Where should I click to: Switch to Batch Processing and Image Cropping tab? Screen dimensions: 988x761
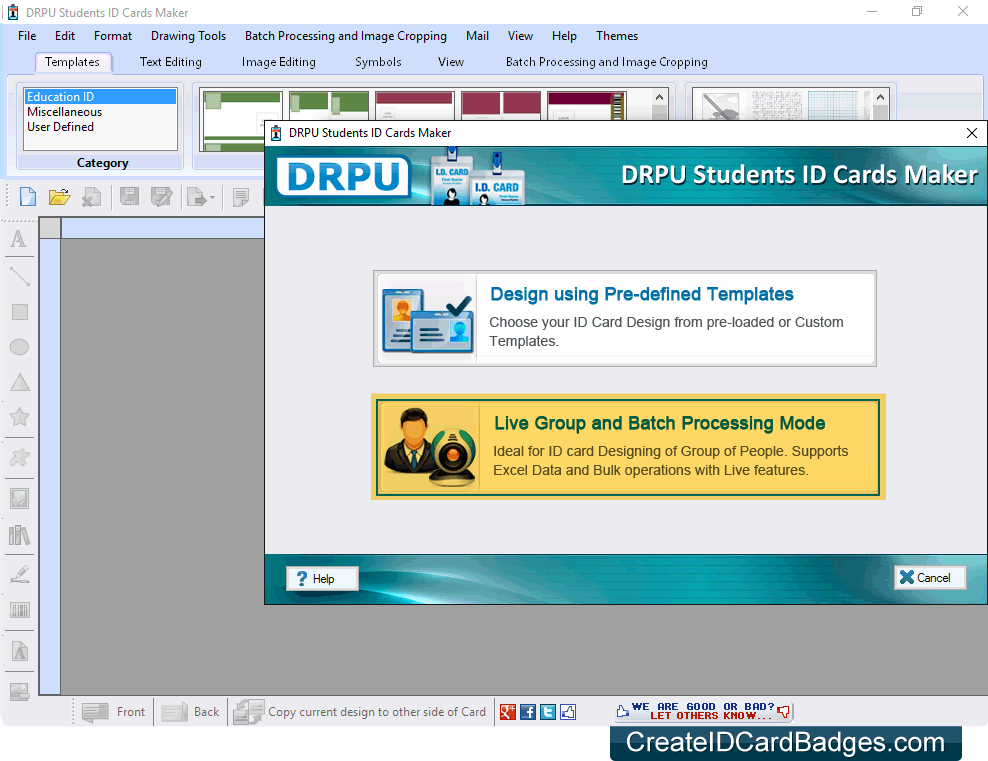[x=607, y=62]
